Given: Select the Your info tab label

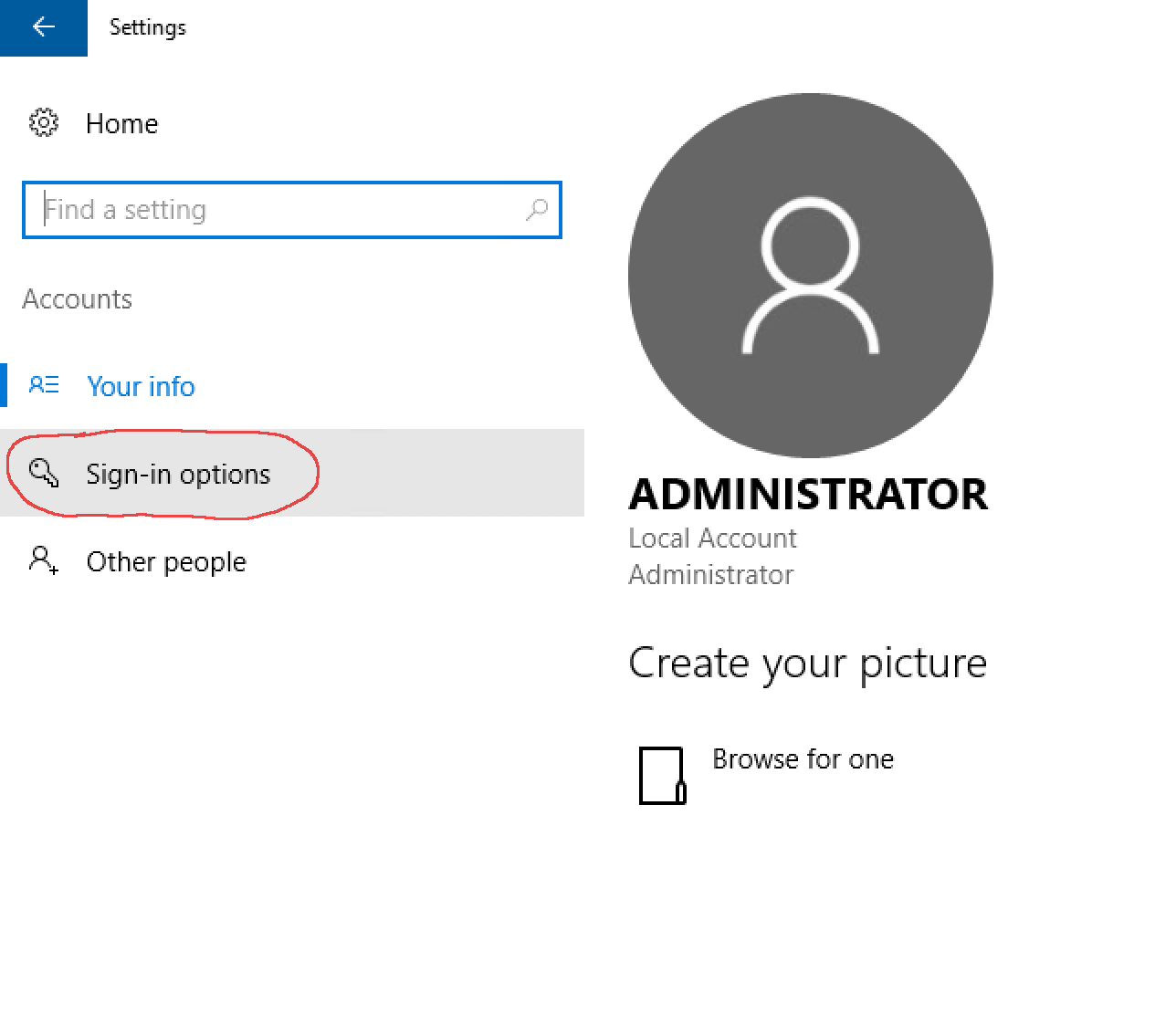Looking at the screenshot, I should (x=141, y=386).
